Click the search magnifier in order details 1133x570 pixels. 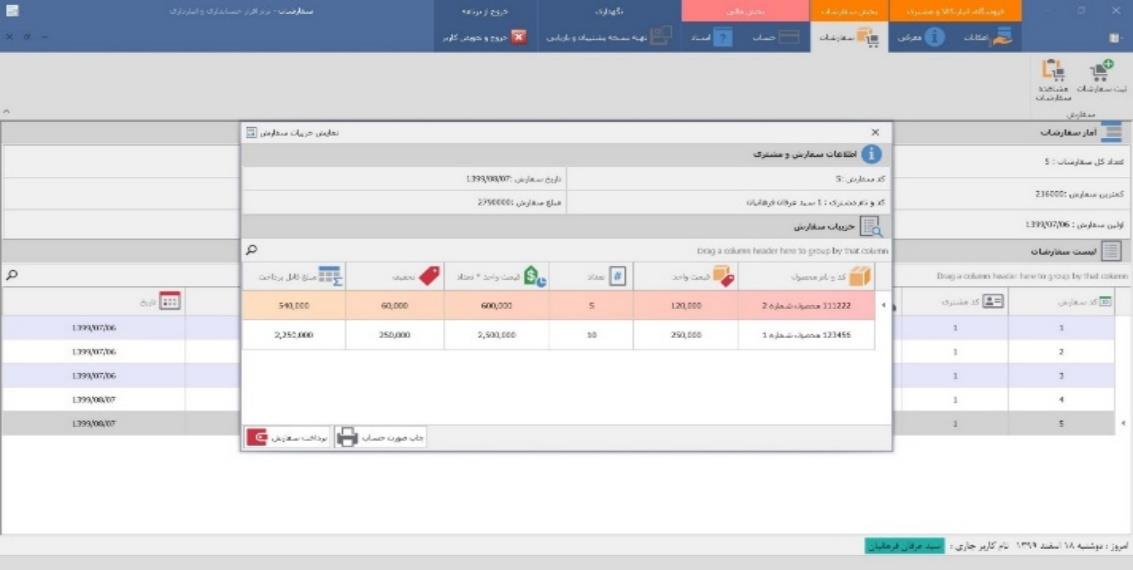(x=251, y=249)
